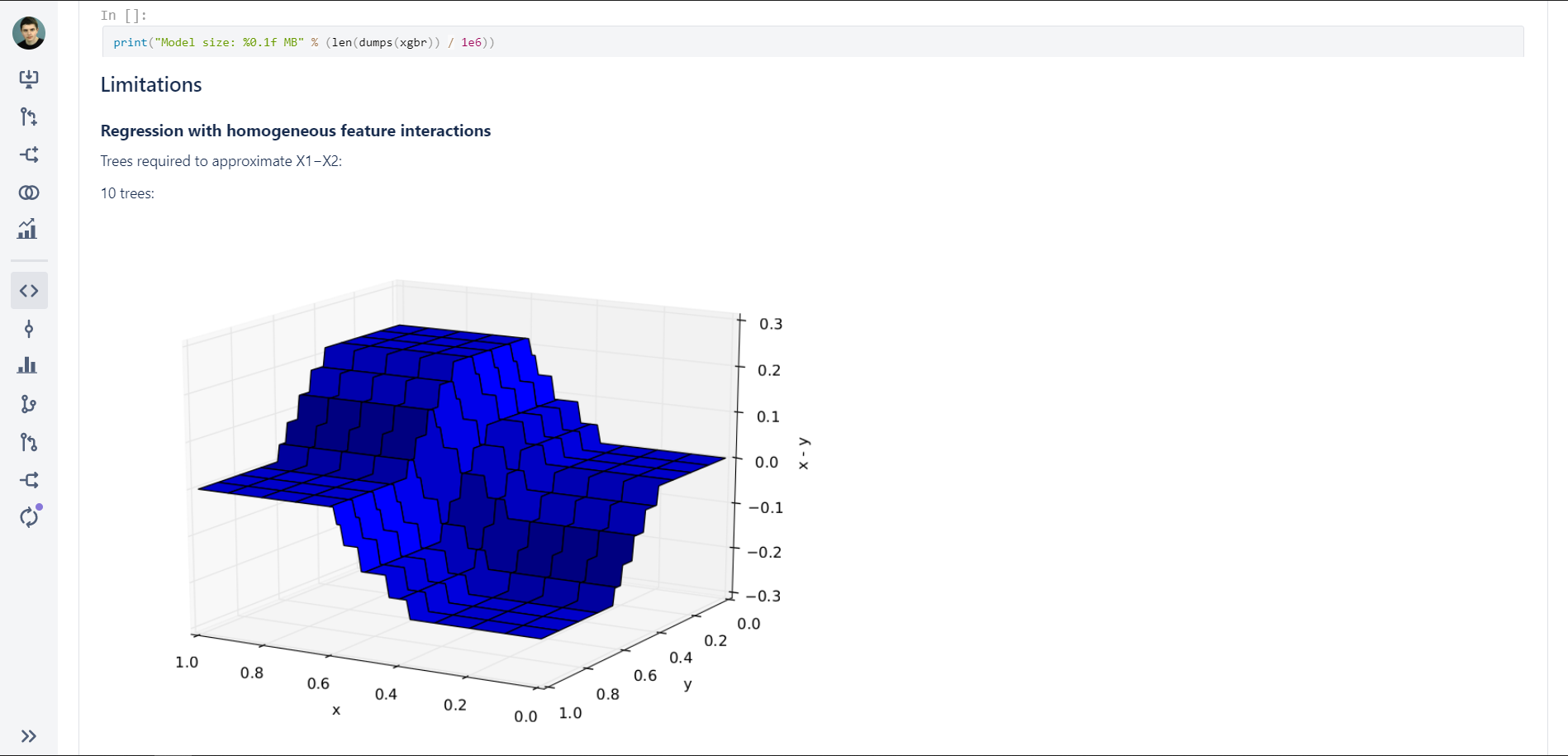Click the Fork repository action icon with plus
This screenshot has height=756, width=1568.
29,155
